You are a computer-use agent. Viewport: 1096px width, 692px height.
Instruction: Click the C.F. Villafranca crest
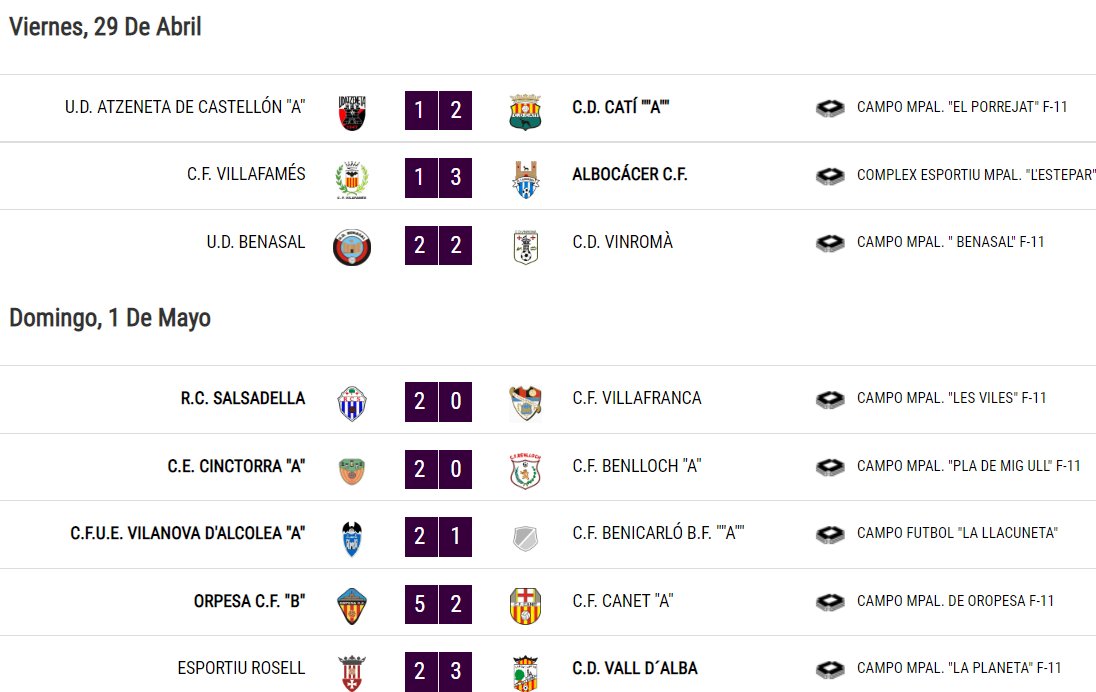tap(525, 403)
